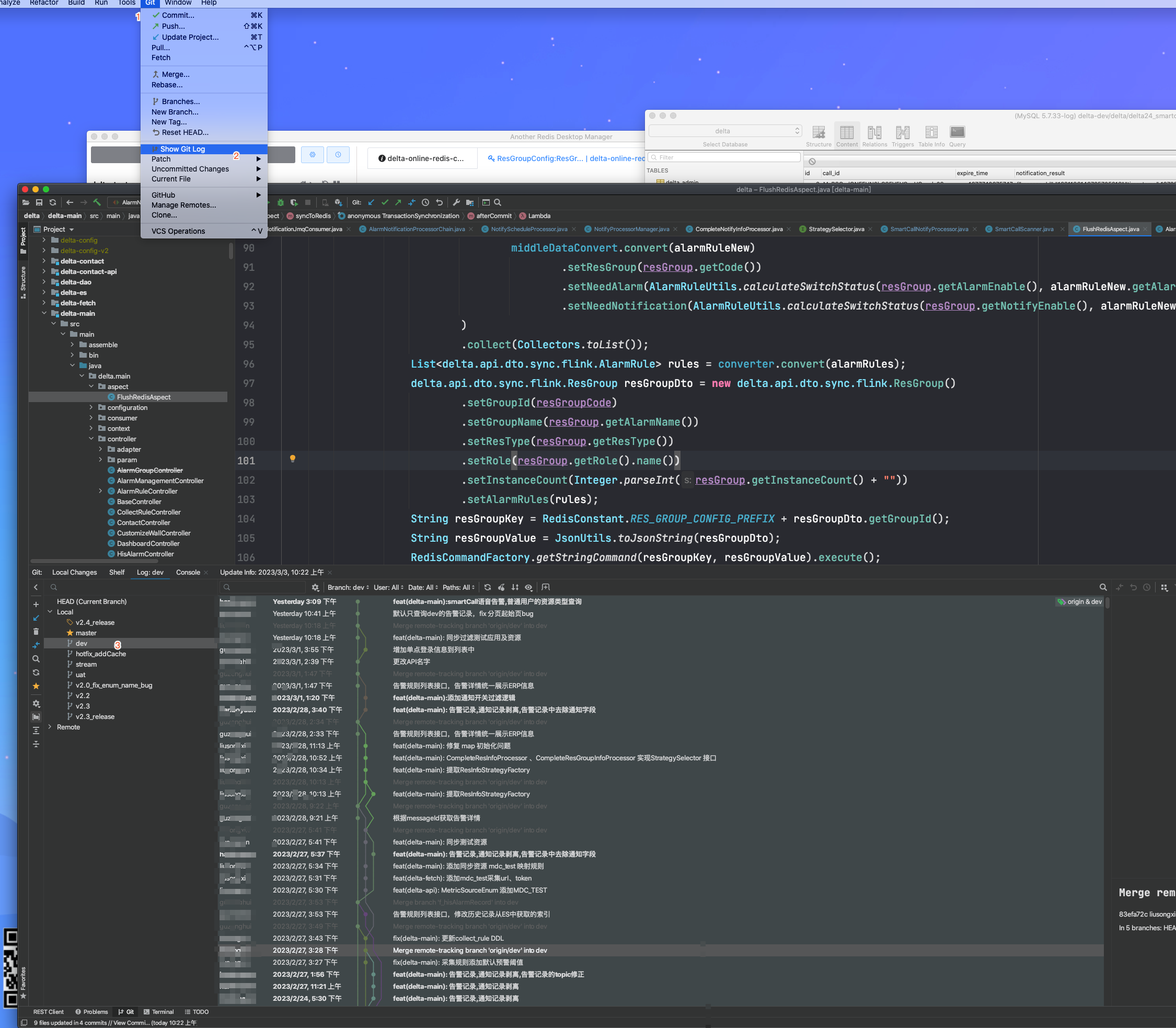The width and height of the screenshot is (1176, 1028).
Task: Open Git history clock icon in toolbar
Action: click(425, 202)
